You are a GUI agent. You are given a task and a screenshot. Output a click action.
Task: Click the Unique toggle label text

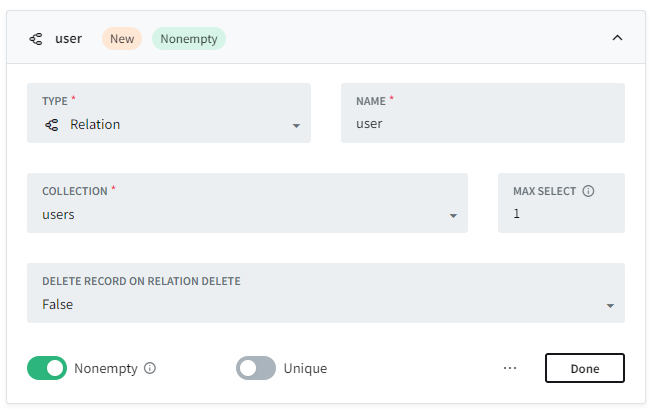coord(305,368)
